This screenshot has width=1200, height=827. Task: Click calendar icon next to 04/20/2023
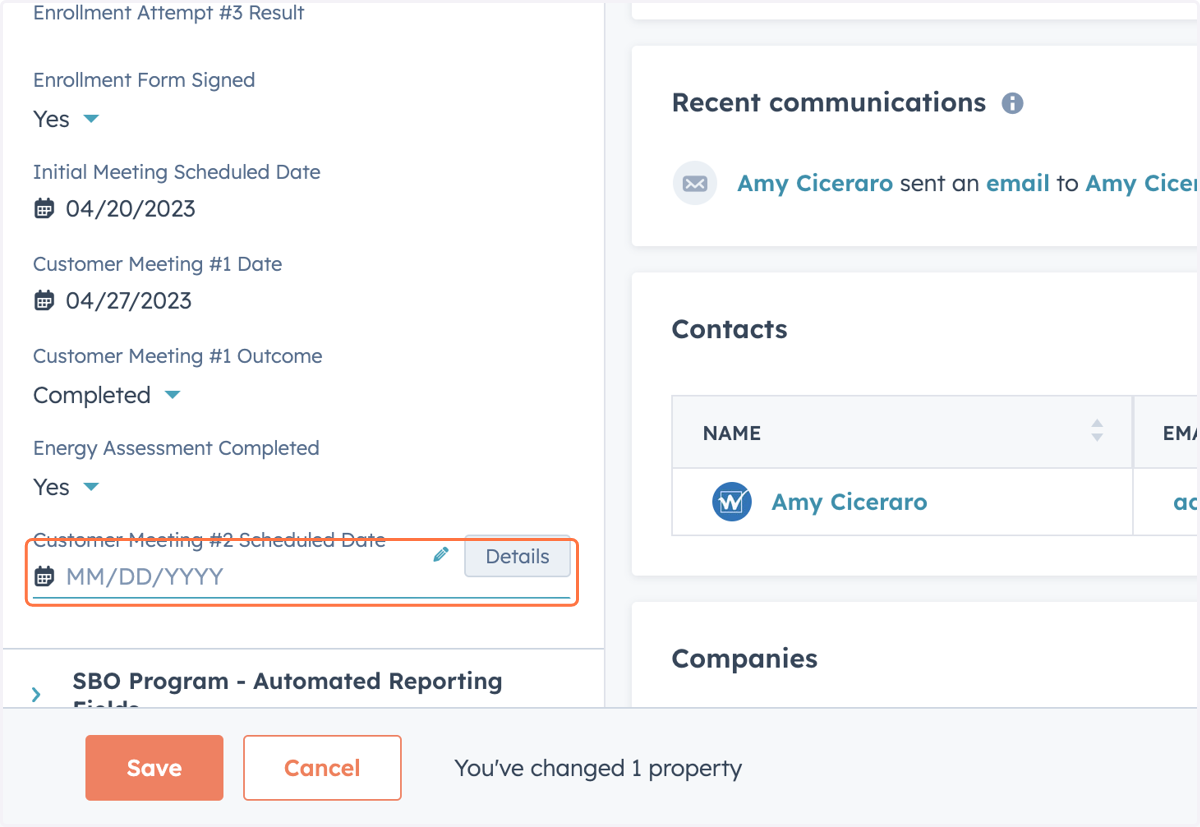[44, 209]
